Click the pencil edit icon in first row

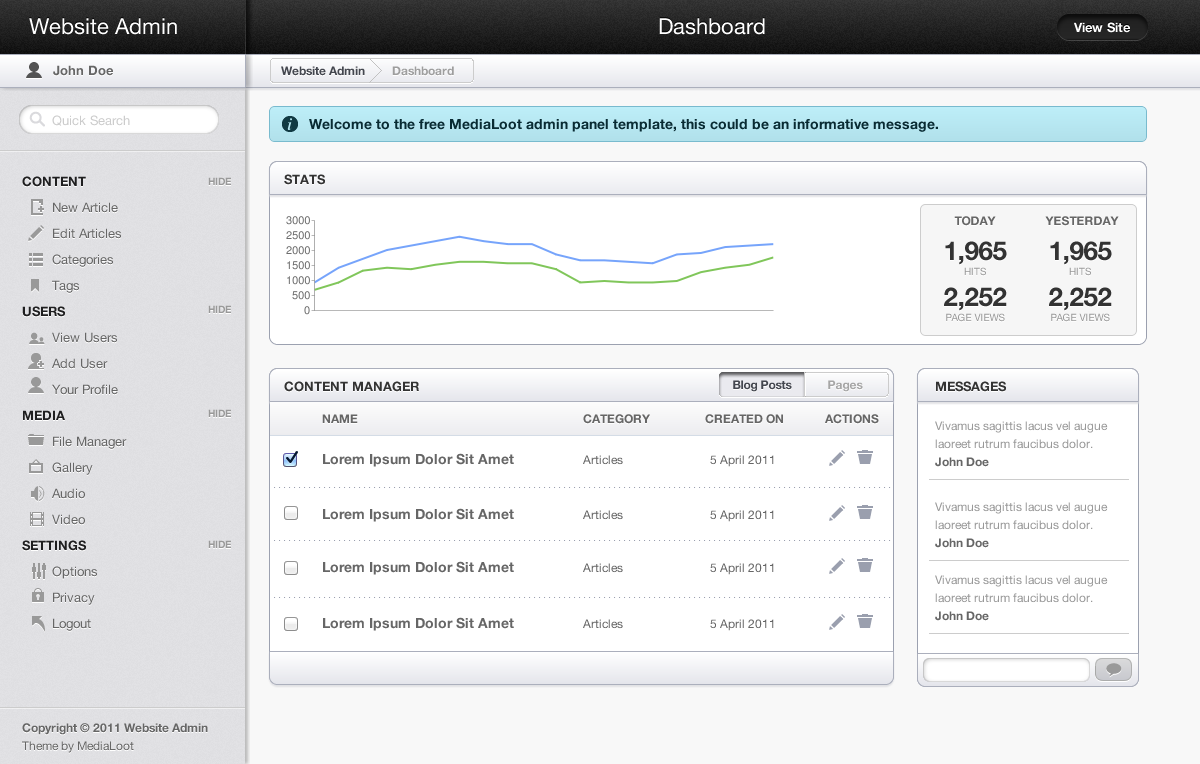(837, 458)
